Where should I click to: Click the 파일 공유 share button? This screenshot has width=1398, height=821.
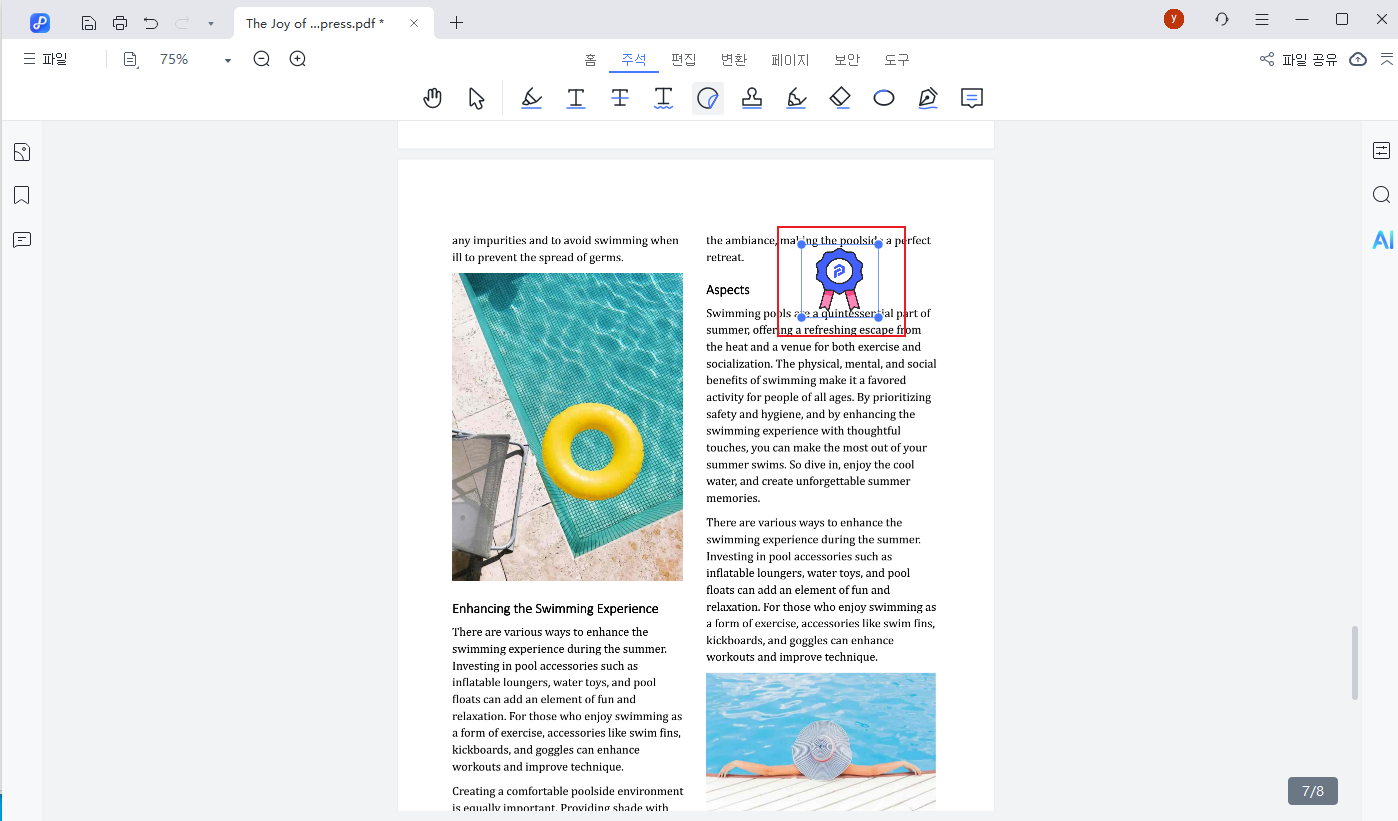pyautogui.click(x=1298, y=60)
